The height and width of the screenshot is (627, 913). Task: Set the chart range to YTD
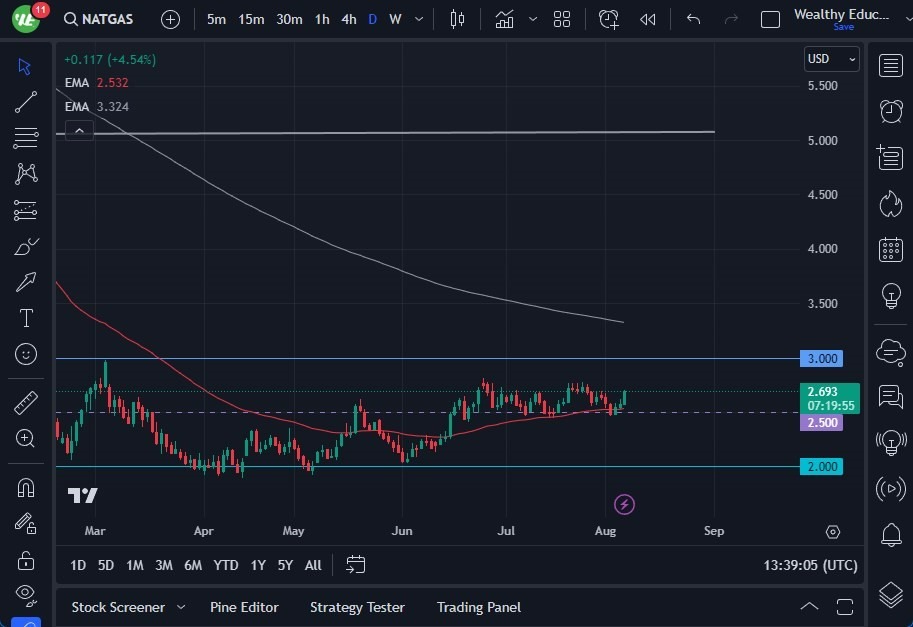pyautogui.click(x=226, y=565)
